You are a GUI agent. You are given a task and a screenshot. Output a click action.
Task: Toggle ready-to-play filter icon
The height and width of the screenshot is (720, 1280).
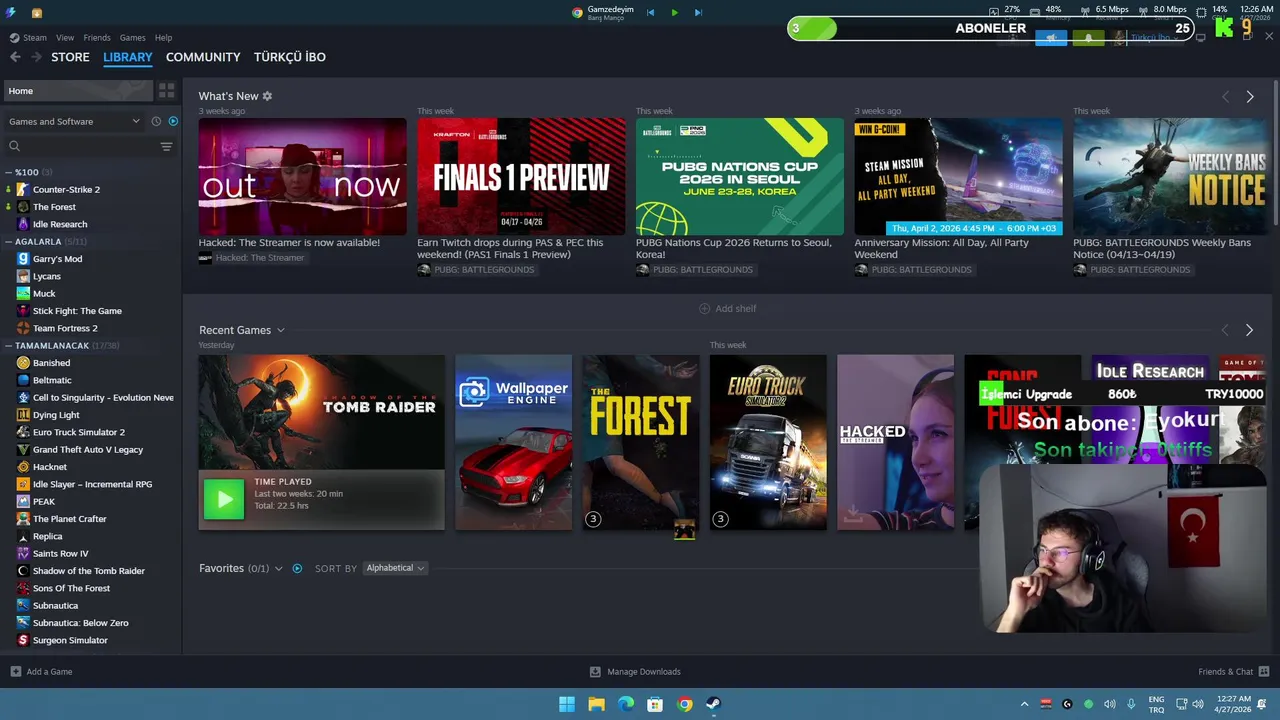[x=173, y=121]
